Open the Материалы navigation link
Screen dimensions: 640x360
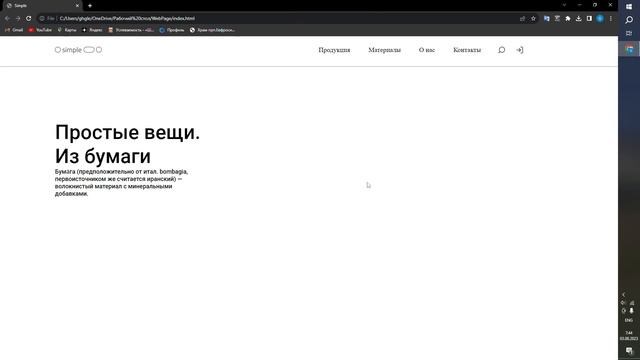tap(384, 50)
